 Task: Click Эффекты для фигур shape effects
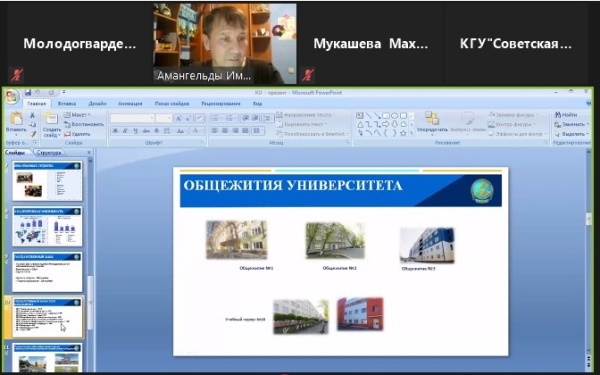coord(517,134)
